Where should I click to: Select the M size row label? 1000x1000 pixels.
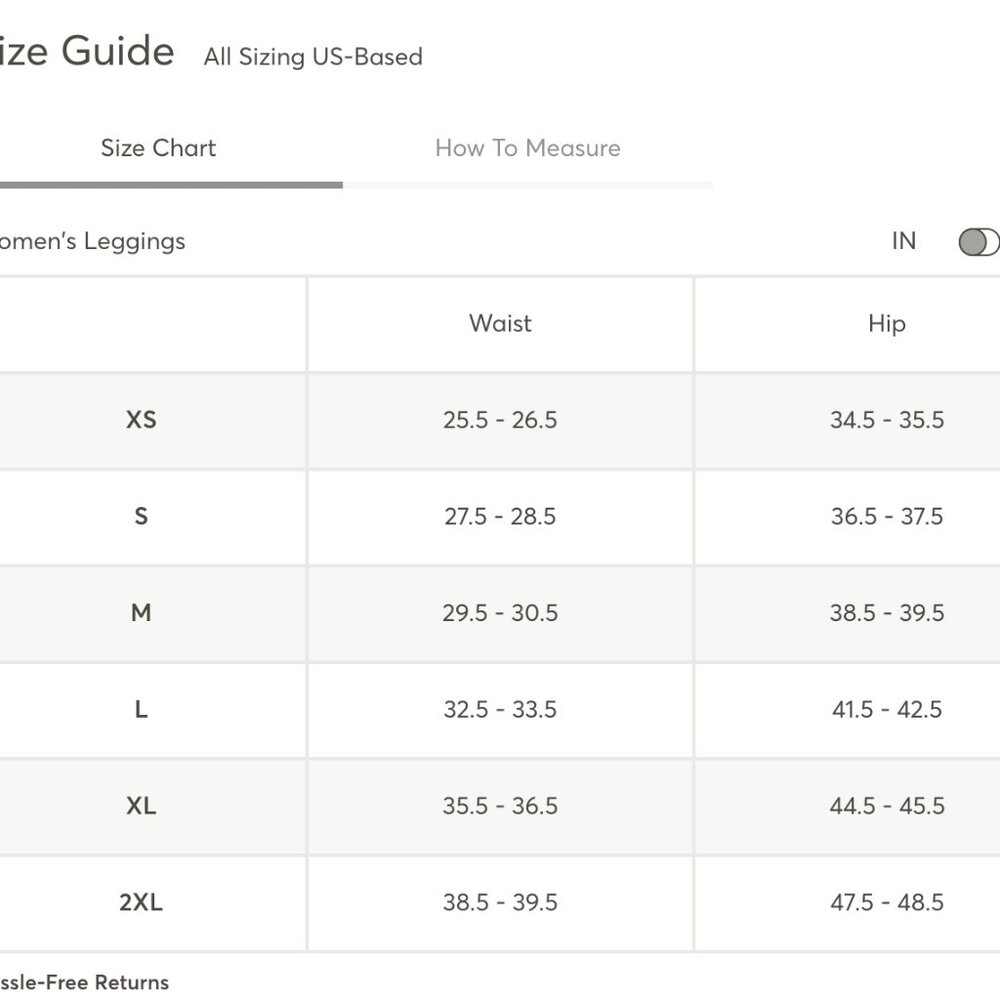pos(141,613)
